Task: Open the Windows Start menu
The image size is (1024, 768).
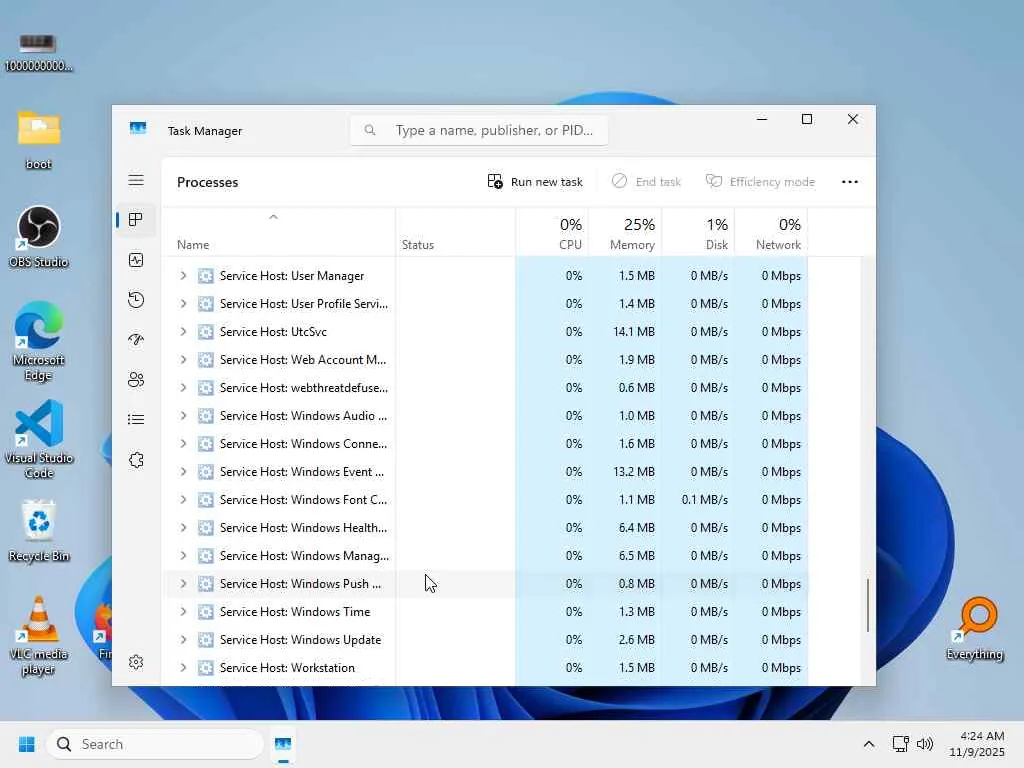Action: 27,744
